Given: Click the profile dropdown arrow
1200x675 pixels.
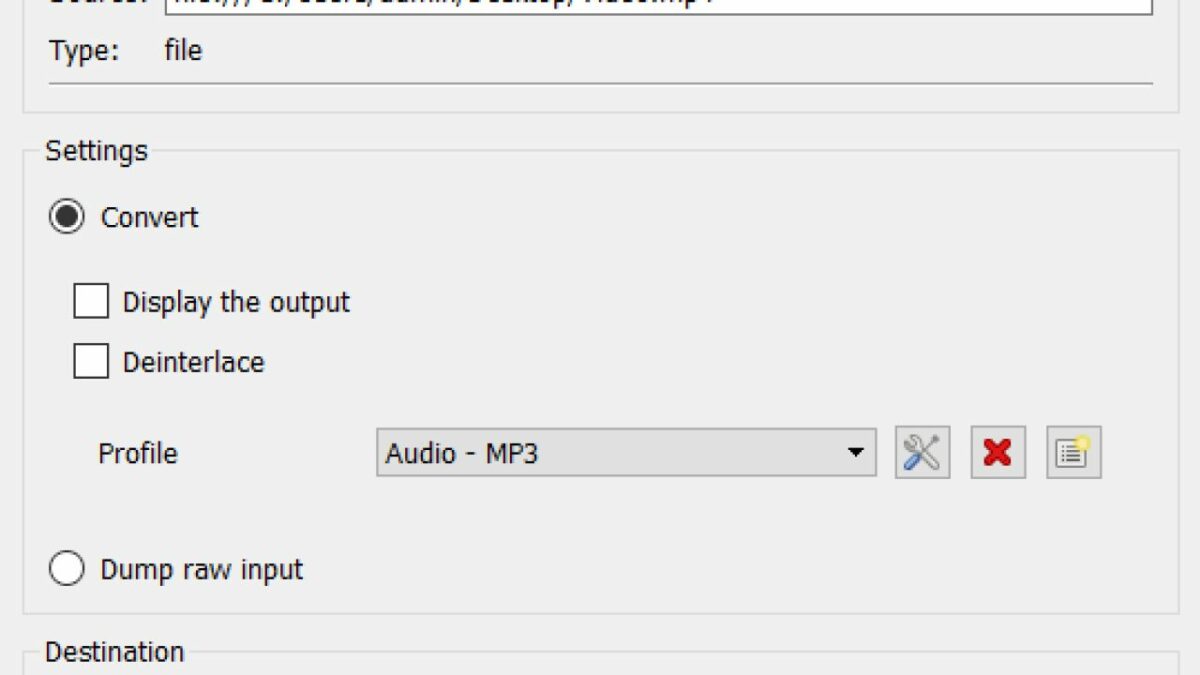Looking at the screenshot, I should pos(857,452).
